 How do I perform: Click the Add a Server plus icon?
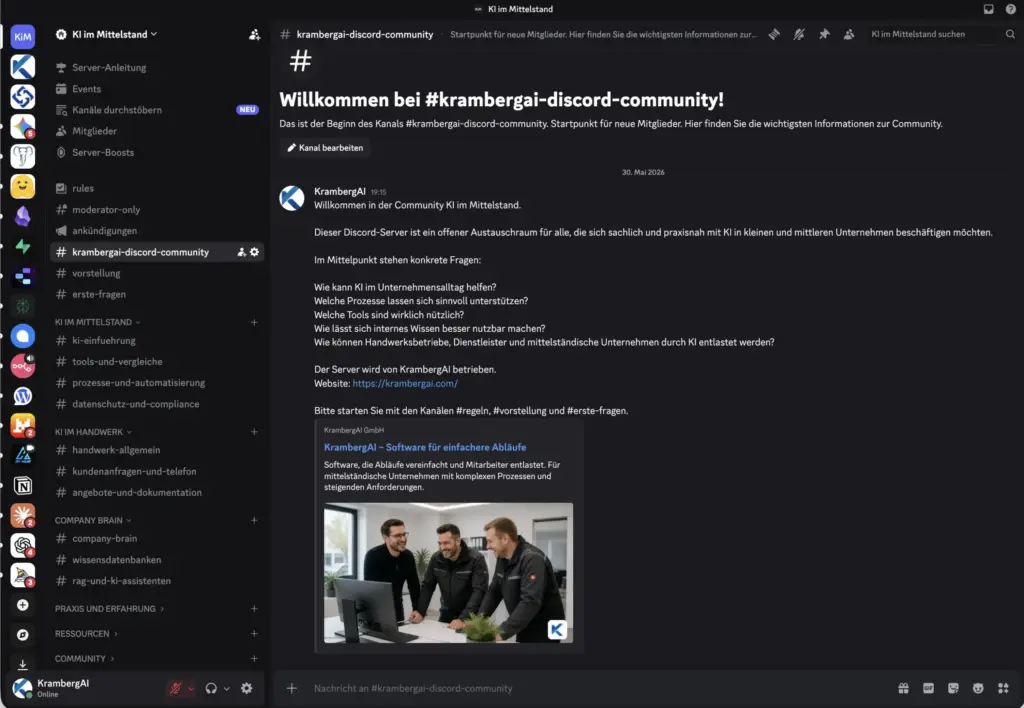click(x=23, y=605)
